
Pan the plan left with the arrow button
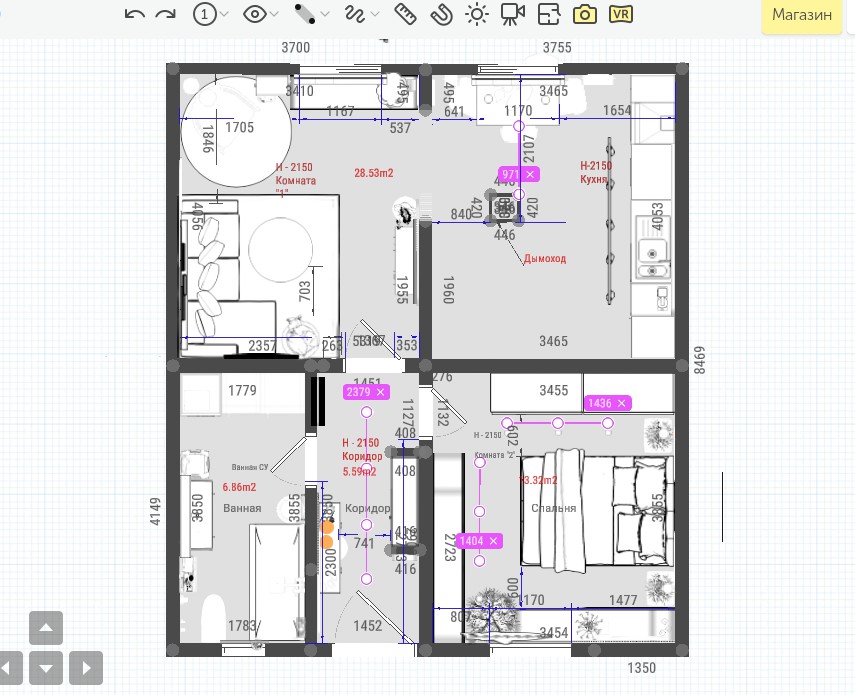coord(10,668)
